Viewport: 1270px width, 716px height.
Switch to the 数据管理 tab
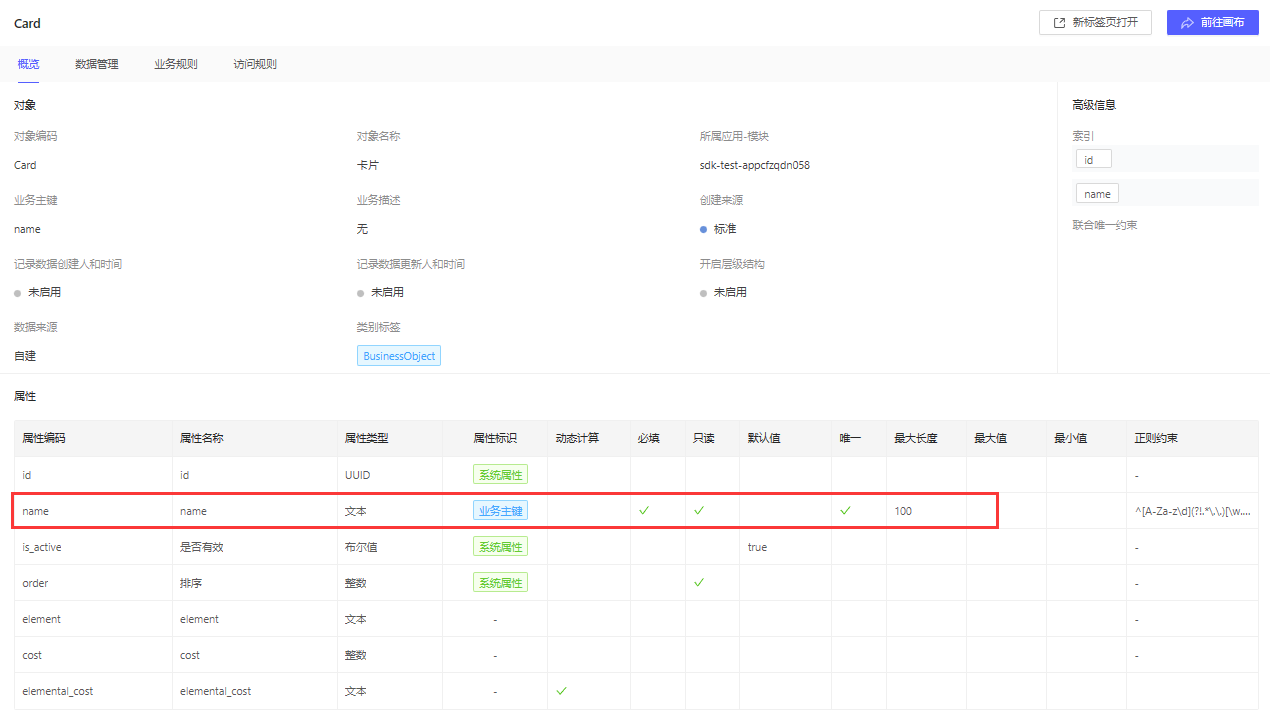[x=96, y=64]
